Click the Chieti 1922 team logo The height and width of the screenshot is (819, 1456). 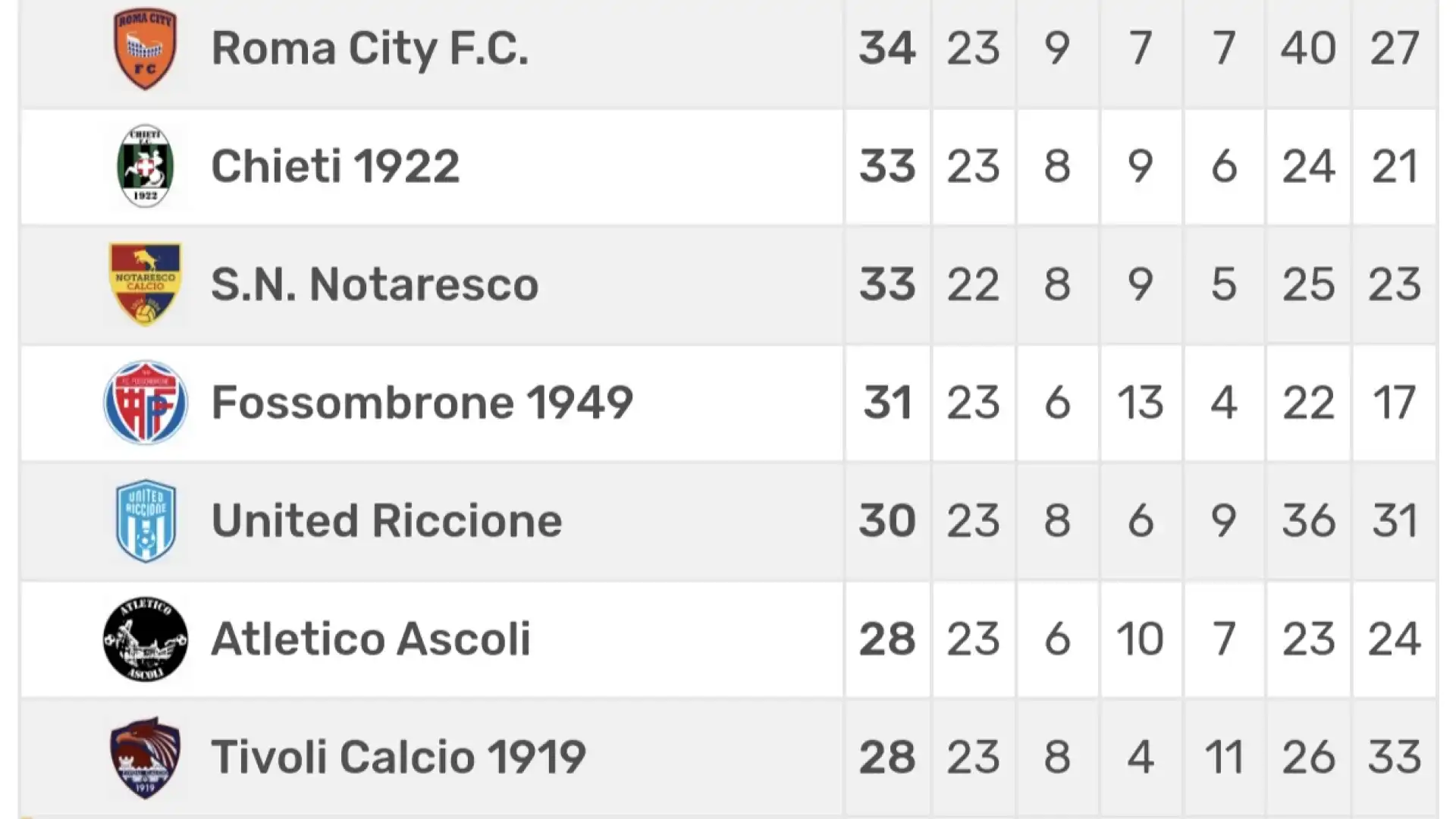pyautogui.click(x=145, y=166)
